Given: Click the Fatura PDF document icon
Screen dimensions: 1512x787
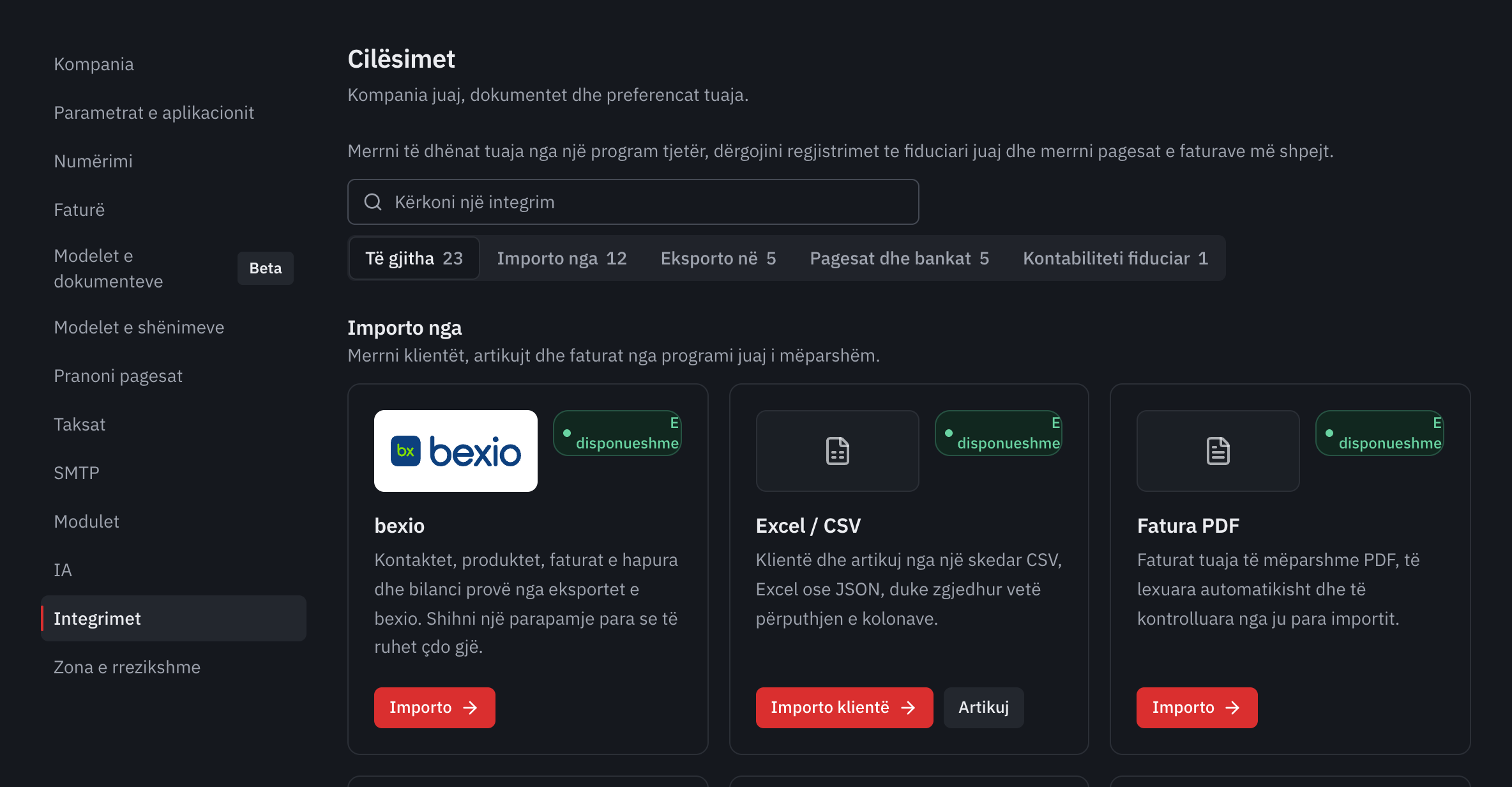Looking at the screenshot, I should pyautogui.click(x=1218, y=451).
